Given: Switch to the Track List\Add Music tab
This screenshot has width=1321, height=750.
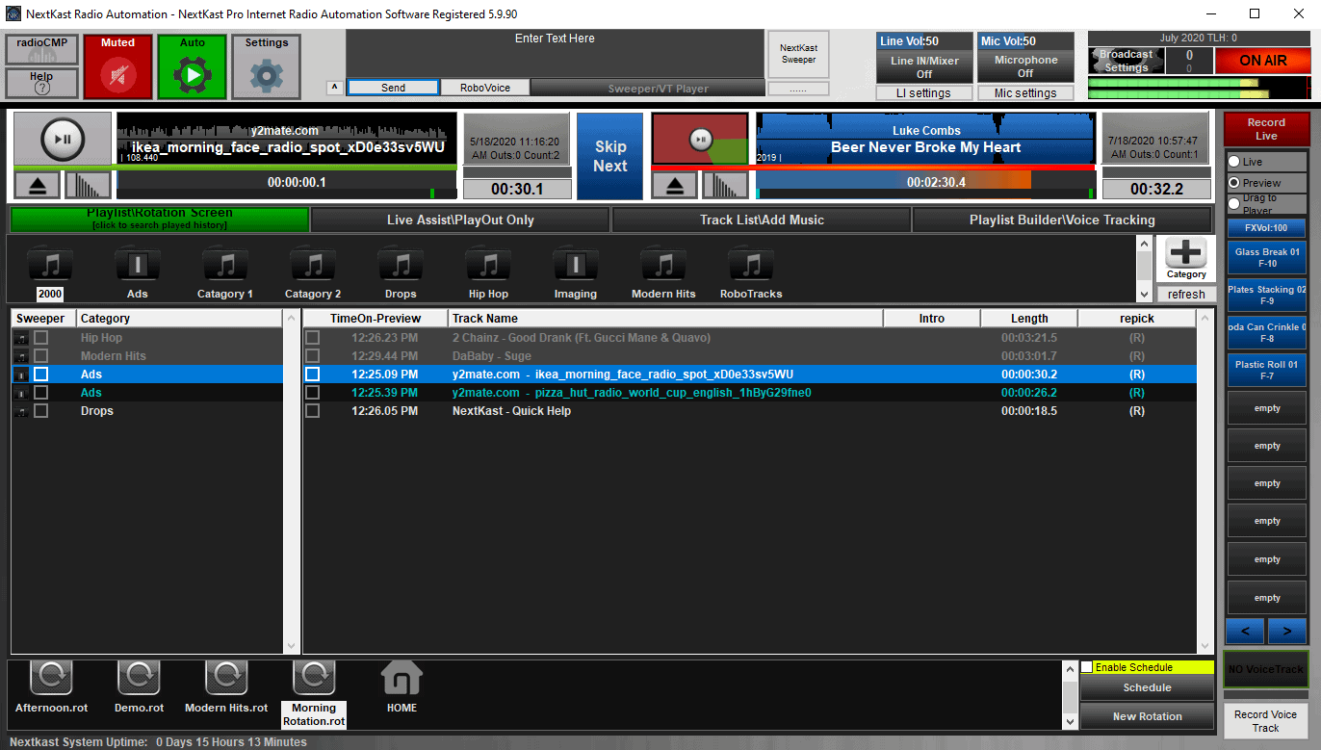Looking at the screenshot, I should pyautogui.click(x=761, y=219).
